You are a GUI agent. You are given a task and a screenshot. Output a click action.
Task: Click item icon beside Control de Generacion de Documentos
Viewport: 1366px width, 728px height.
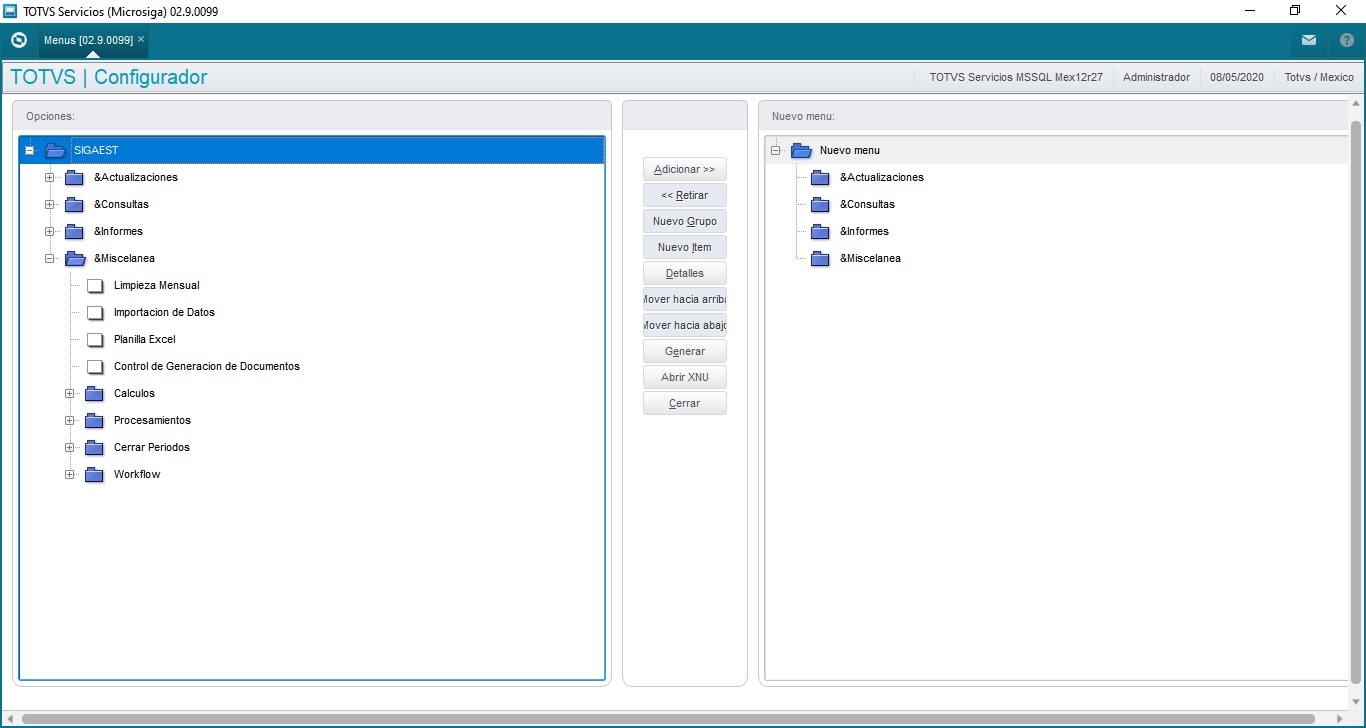[x=95, y=366]
